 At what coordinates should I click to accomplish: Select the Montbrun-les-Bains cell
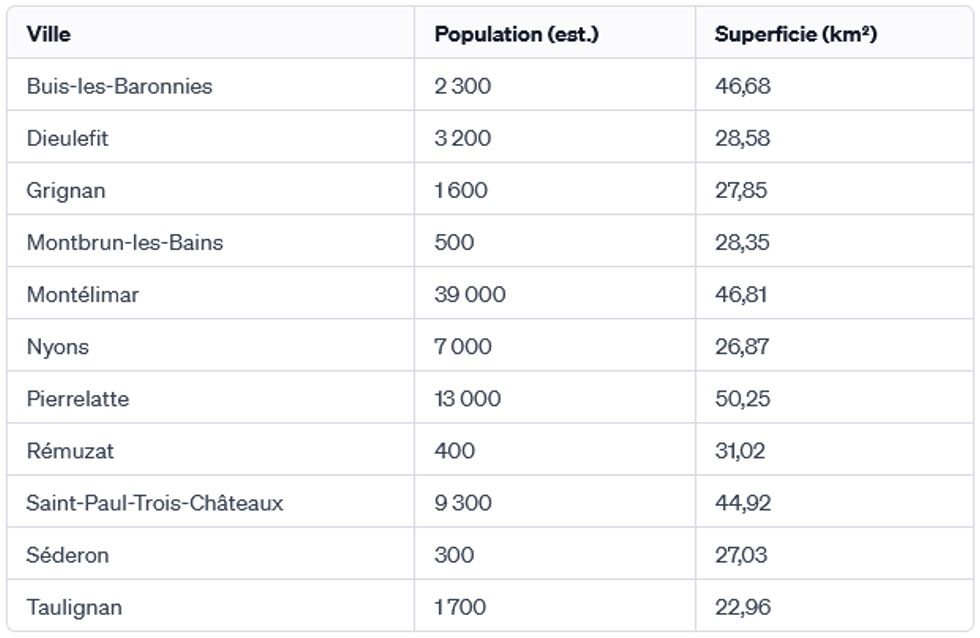[x=125, y=242]
